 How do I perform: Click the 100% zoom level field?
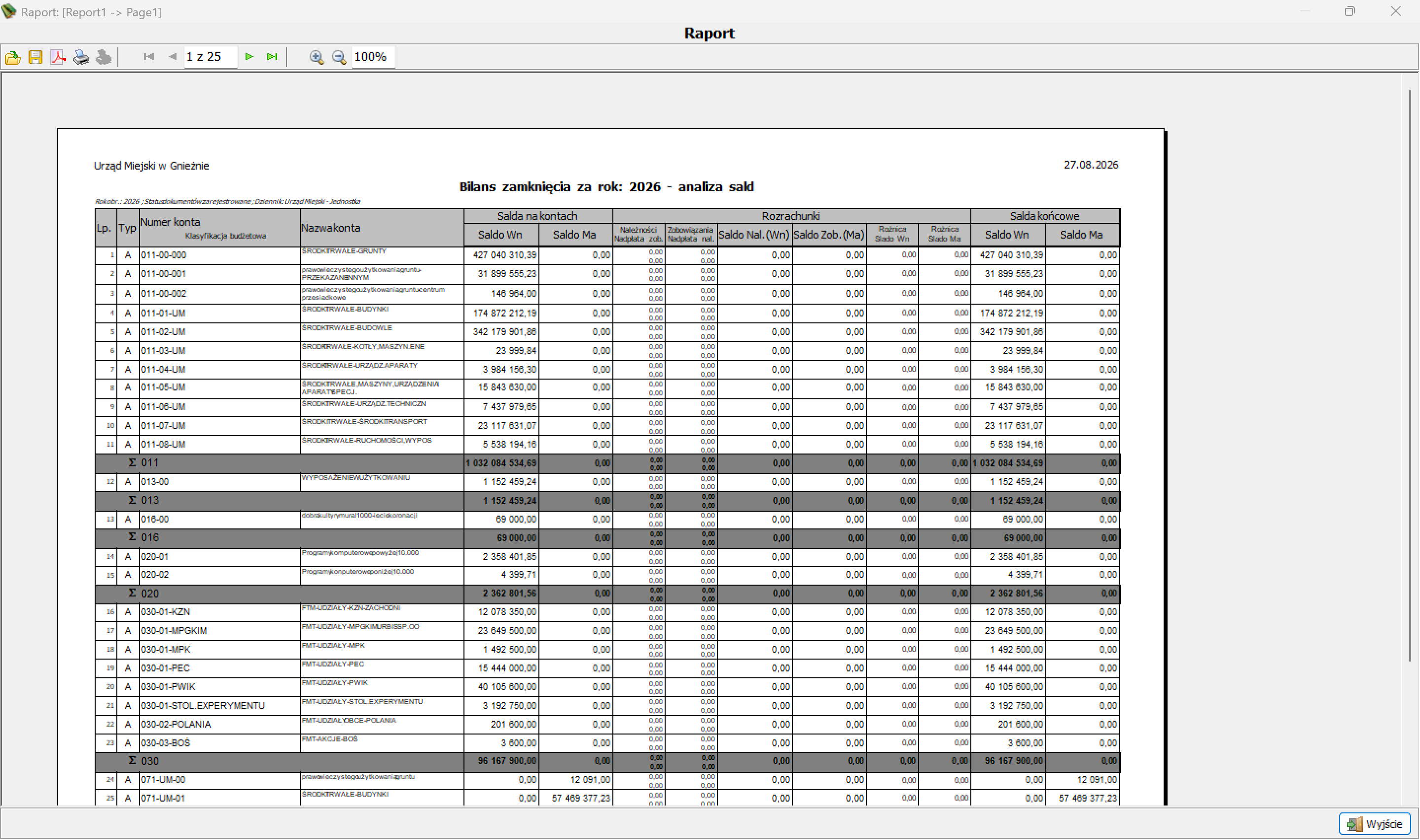373,57
